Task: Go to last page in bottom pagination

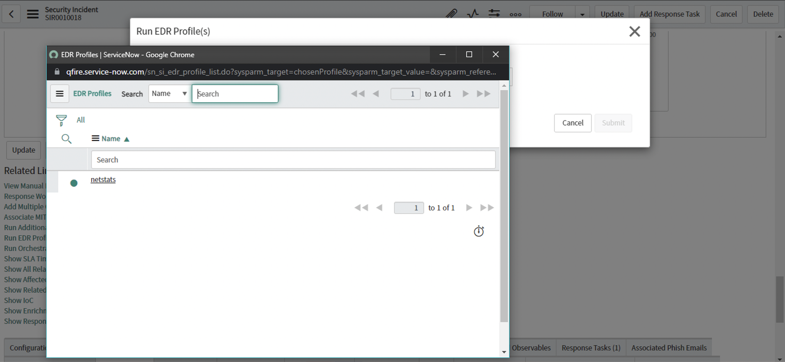Action: pos(487,207)
